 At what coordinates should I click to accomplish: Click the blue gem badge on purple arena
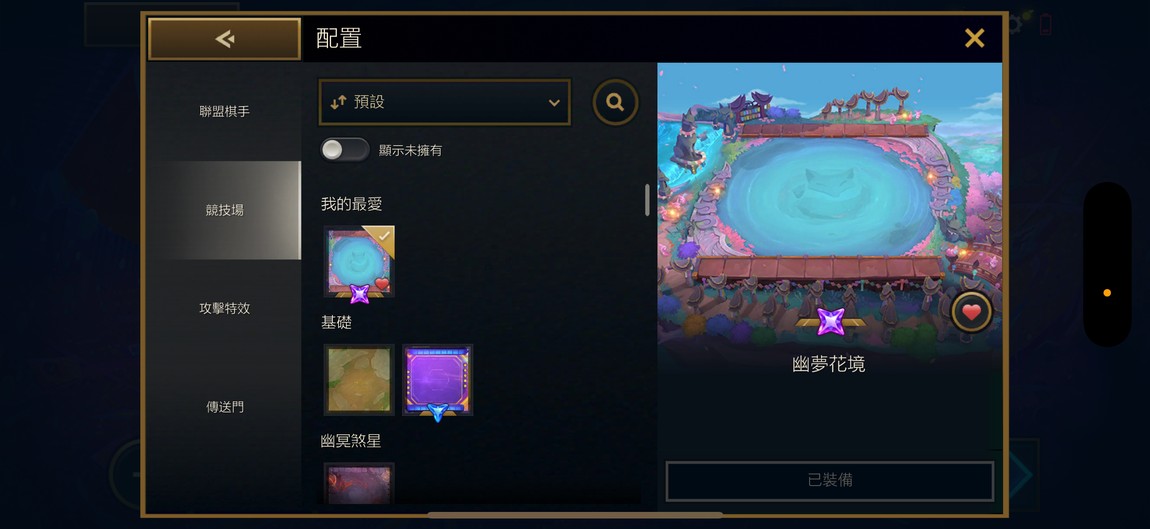click(x=437, y=413)
